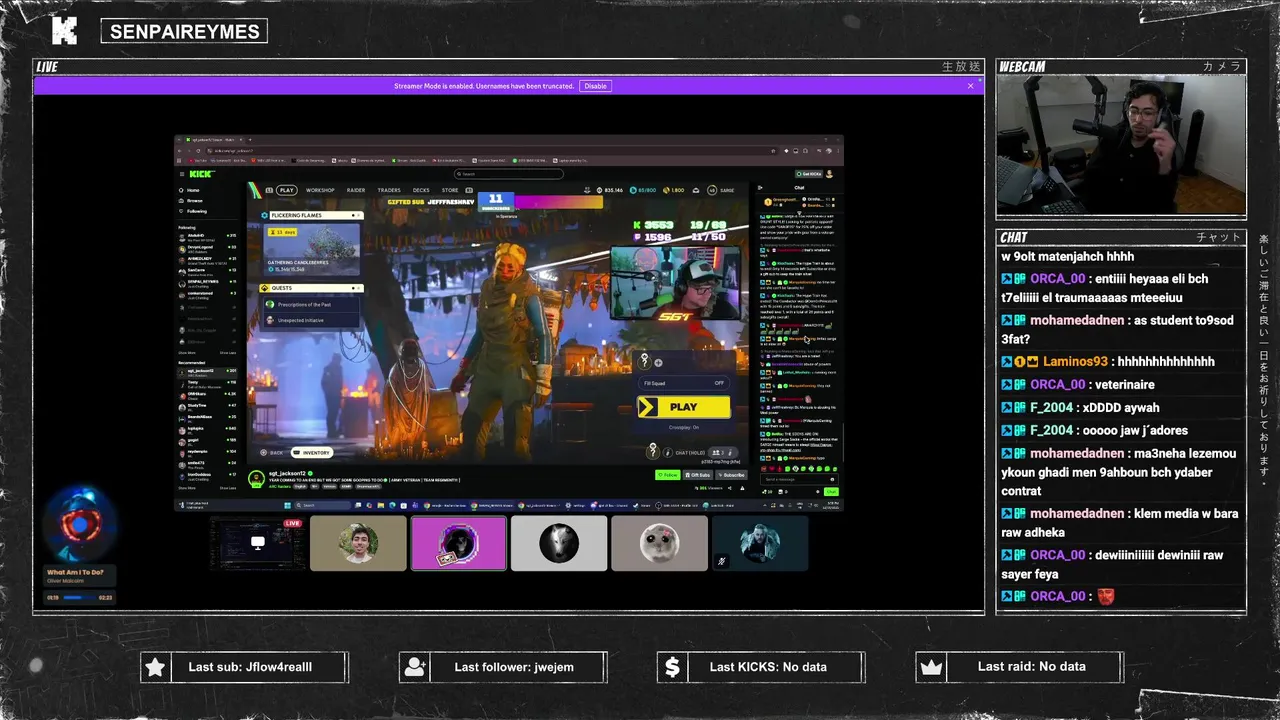Click the yellow PLAY button
Image resolution: width=1280 pixels, height=720 pixels.
684,407
